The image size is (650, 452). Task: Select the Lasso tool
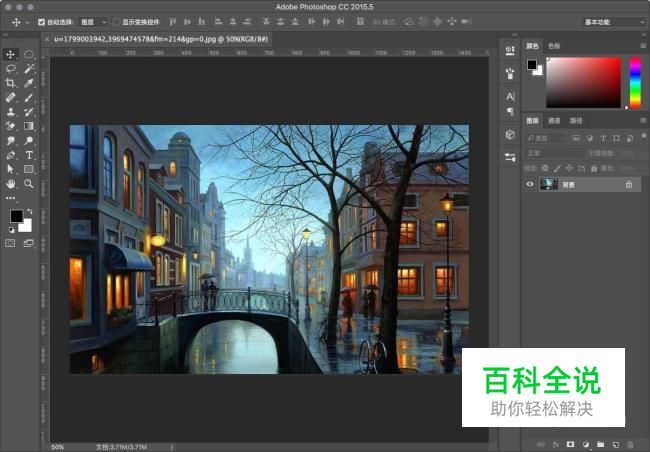click(x=10, y=68)
